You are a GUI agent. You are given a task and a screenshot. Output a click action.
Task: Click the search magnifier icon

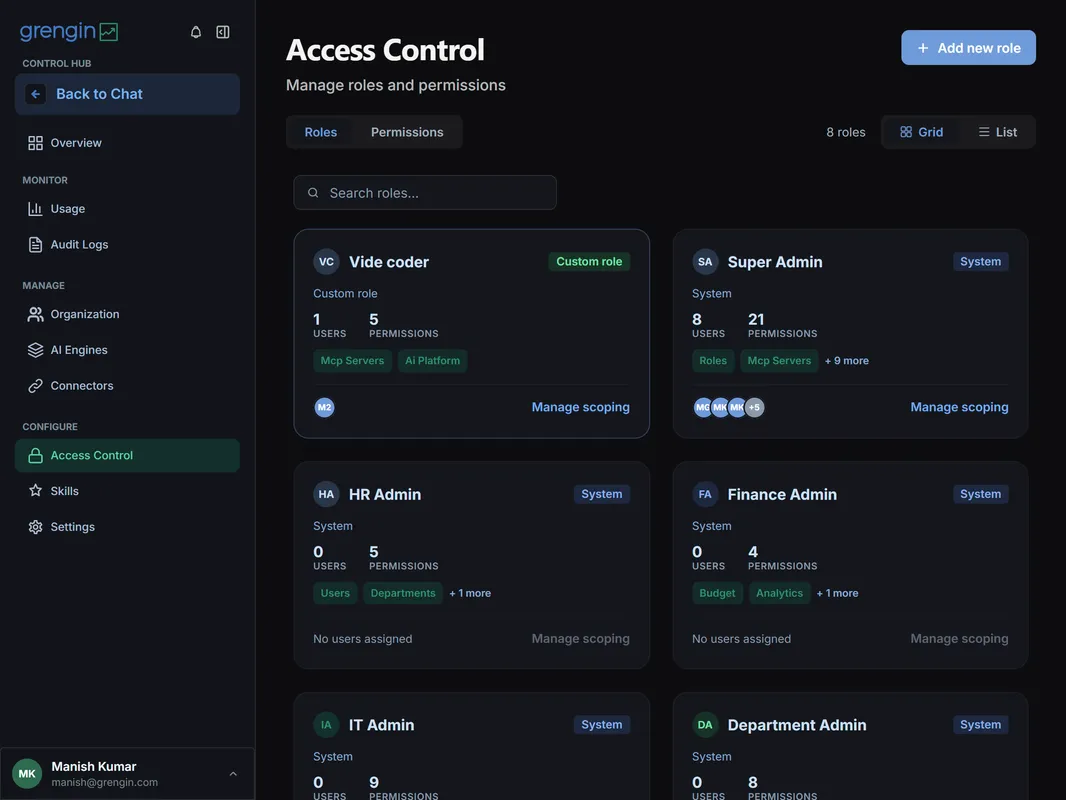click(x=313, y=193)
